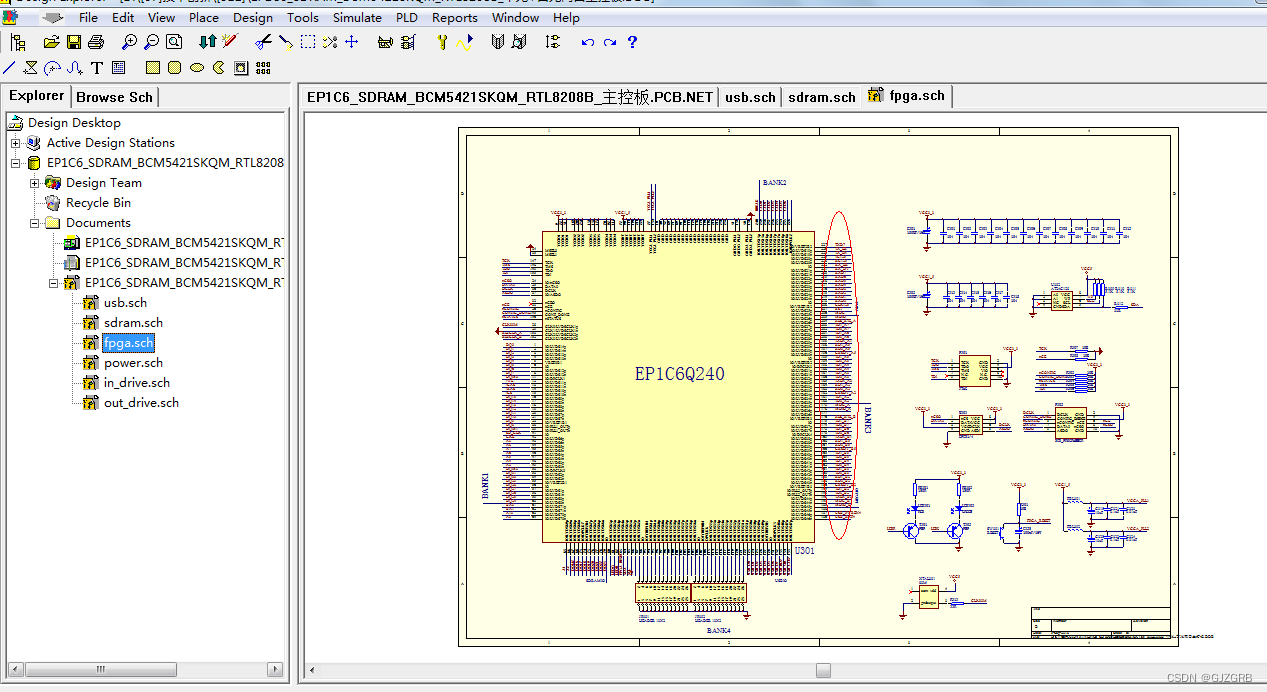Expand the Active Design Stations node
Image resolution: width=1267 pixels, height=692 pixels.
click(16, 142)
